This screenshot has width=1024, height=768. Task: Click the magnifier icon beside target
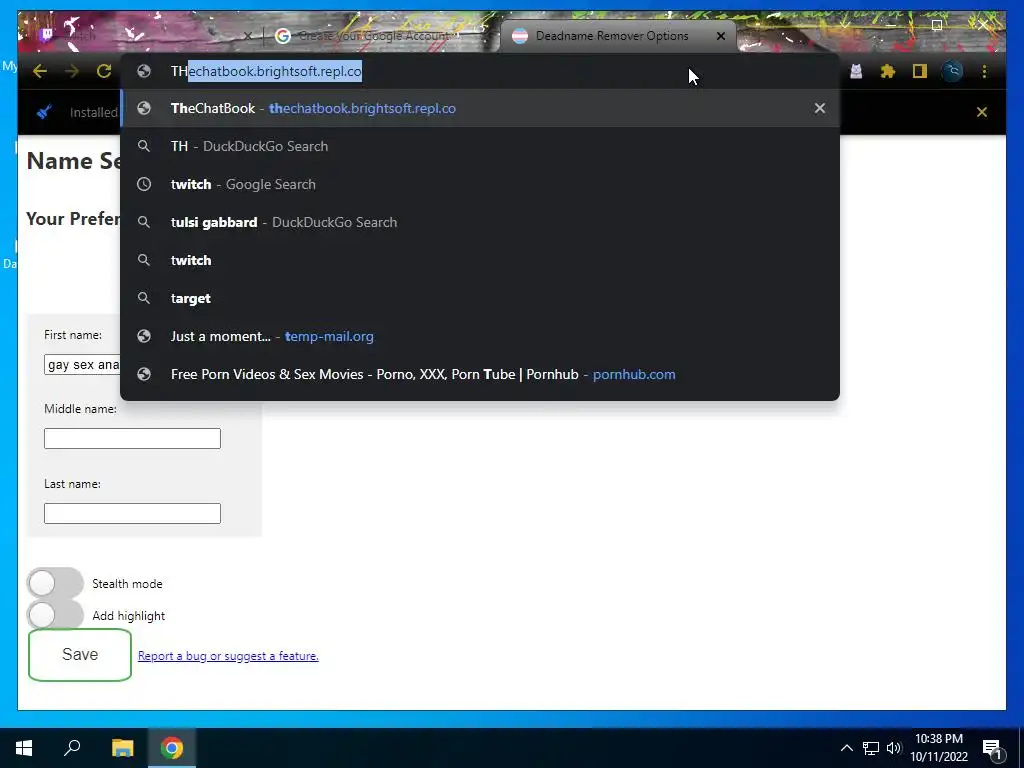(x=144, y=298)
